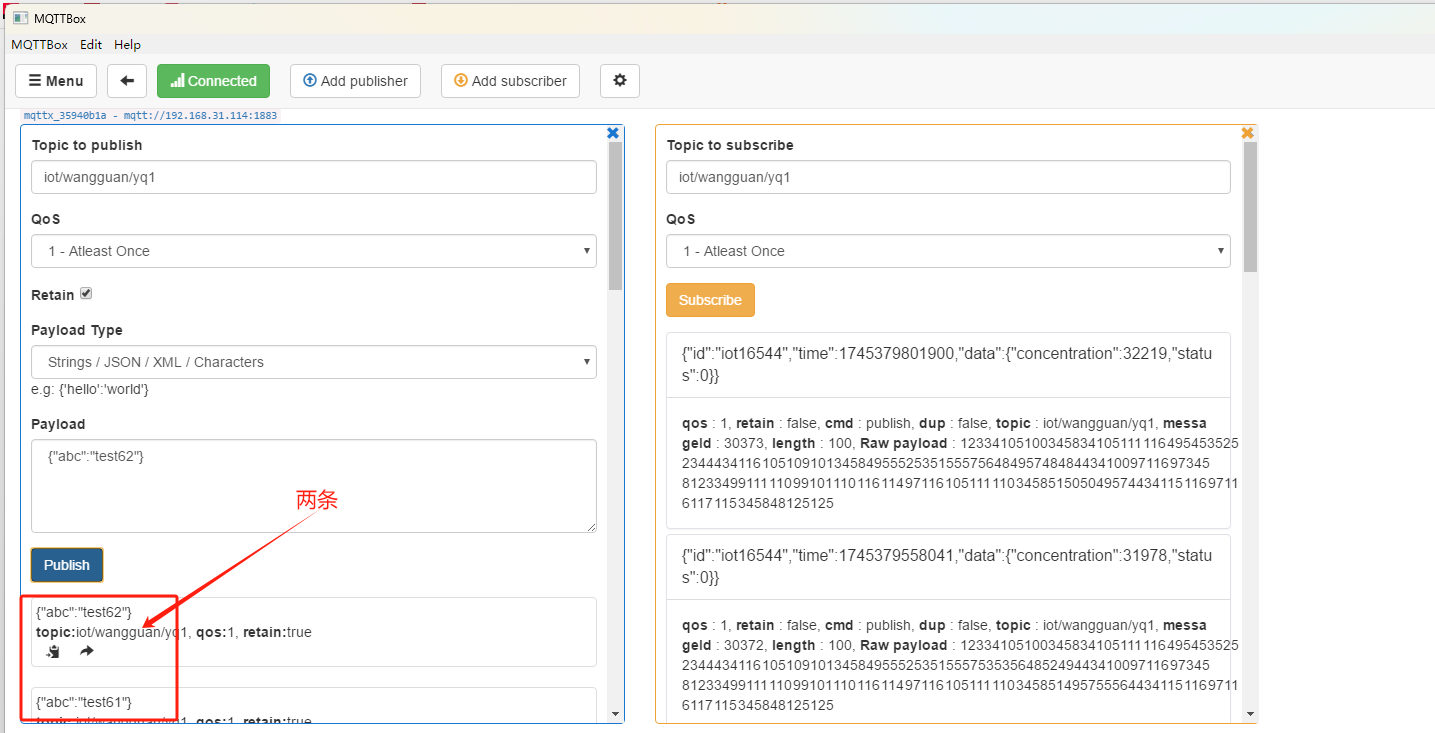Focus the Topic to subscribe field
Image resolution: width=1435 pixels, height=733 pixels.
[948, 177]
